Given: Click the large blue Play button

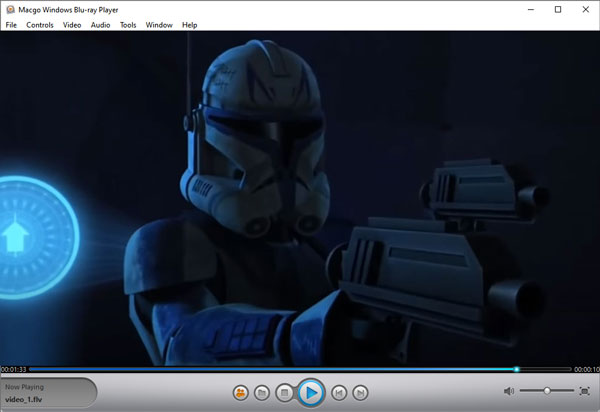Looking at the screenshot, I should (311, 392).
